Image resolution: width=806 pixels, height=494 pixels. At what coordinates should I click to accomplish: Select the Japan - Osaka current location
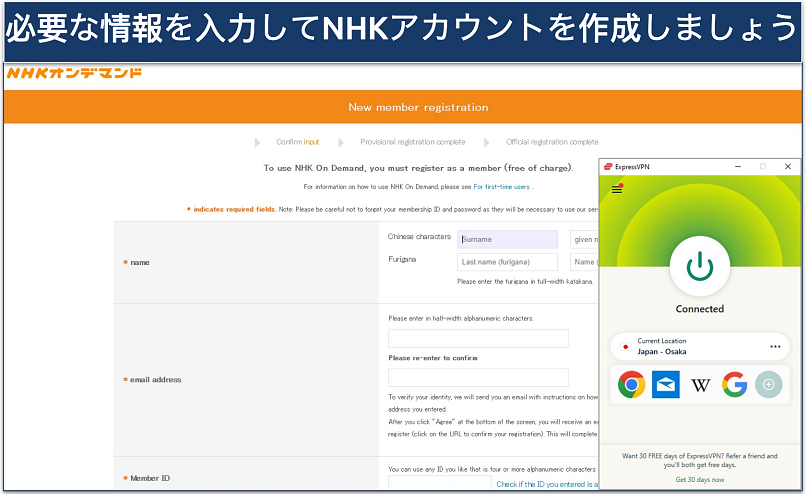[700, 346]
